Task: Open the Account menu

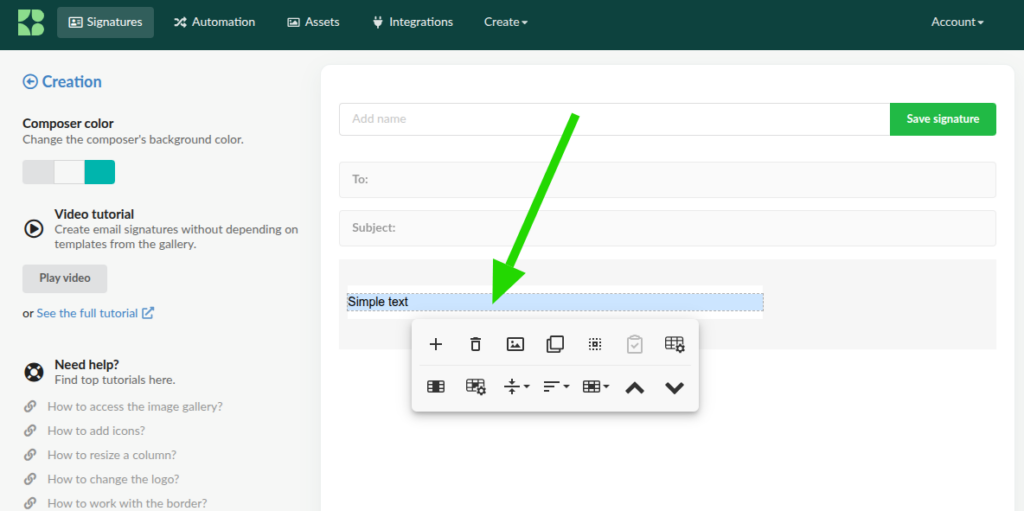Action: (957, 22)
